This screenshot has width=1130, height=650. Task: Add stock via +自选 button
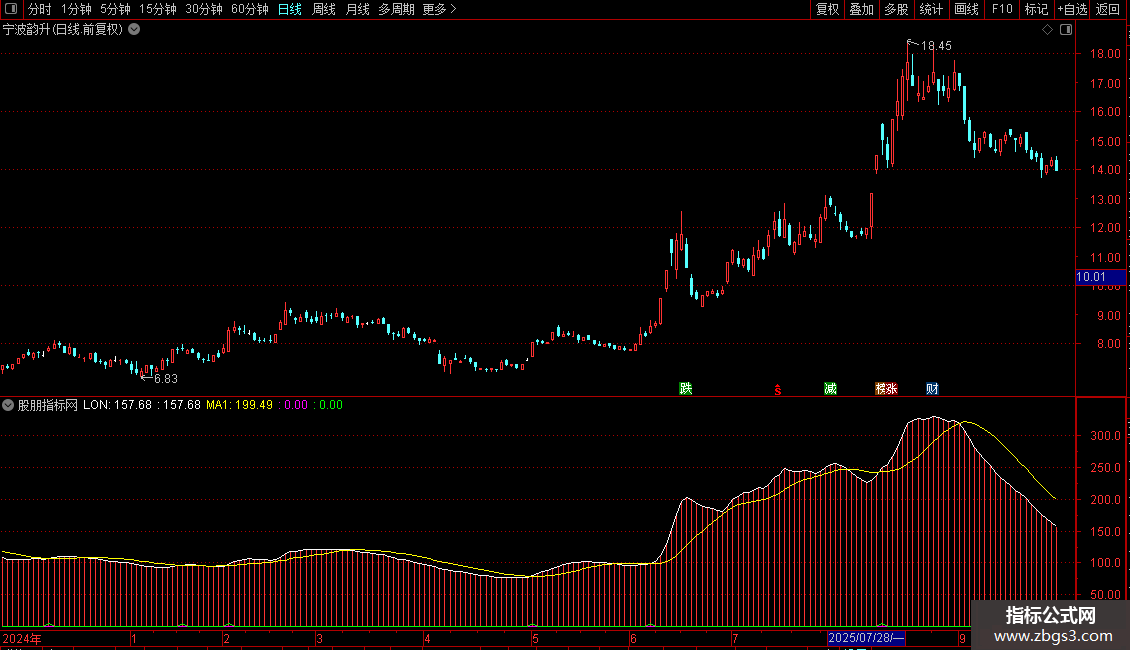tap(1072, 9)
